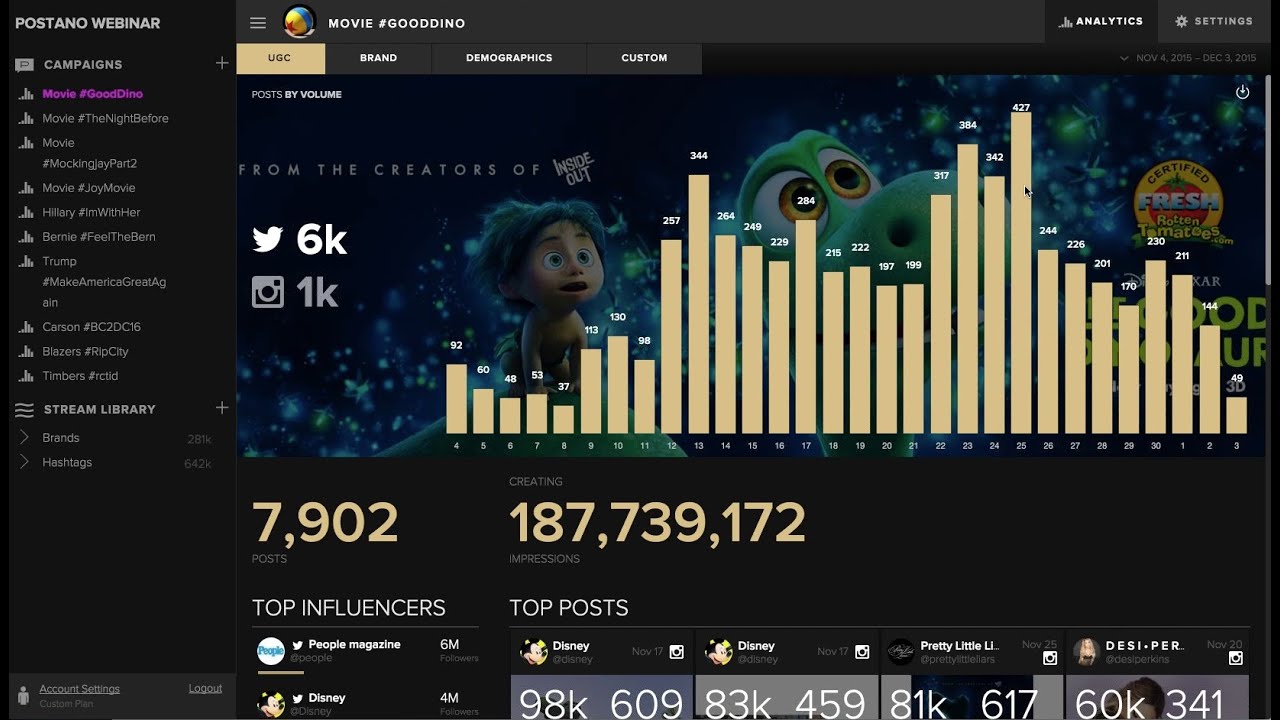Click chart icon beside Timbers #rctid
1280x720 pixels.
(26, 377)
